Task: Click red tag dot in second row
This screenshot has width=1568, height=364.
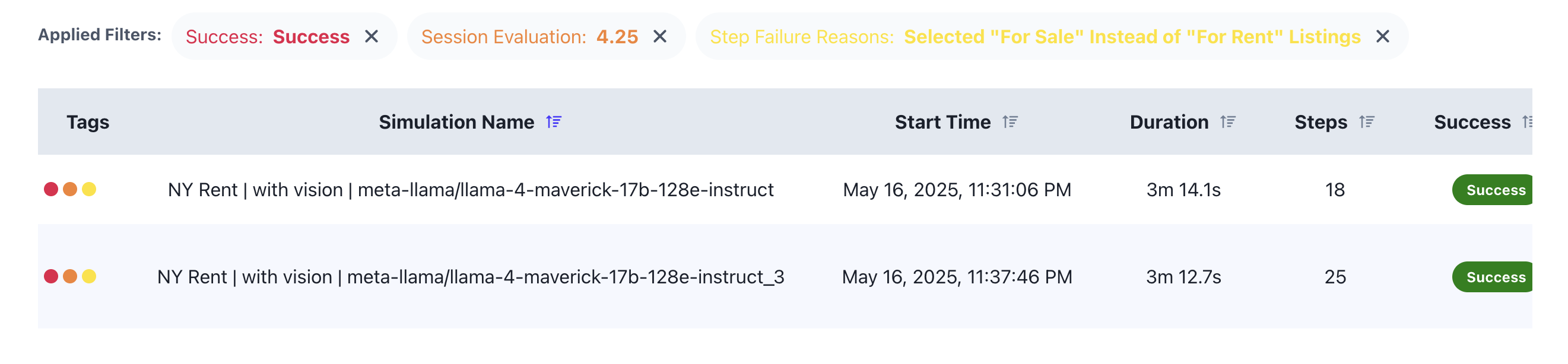Action: pos(51,276)
